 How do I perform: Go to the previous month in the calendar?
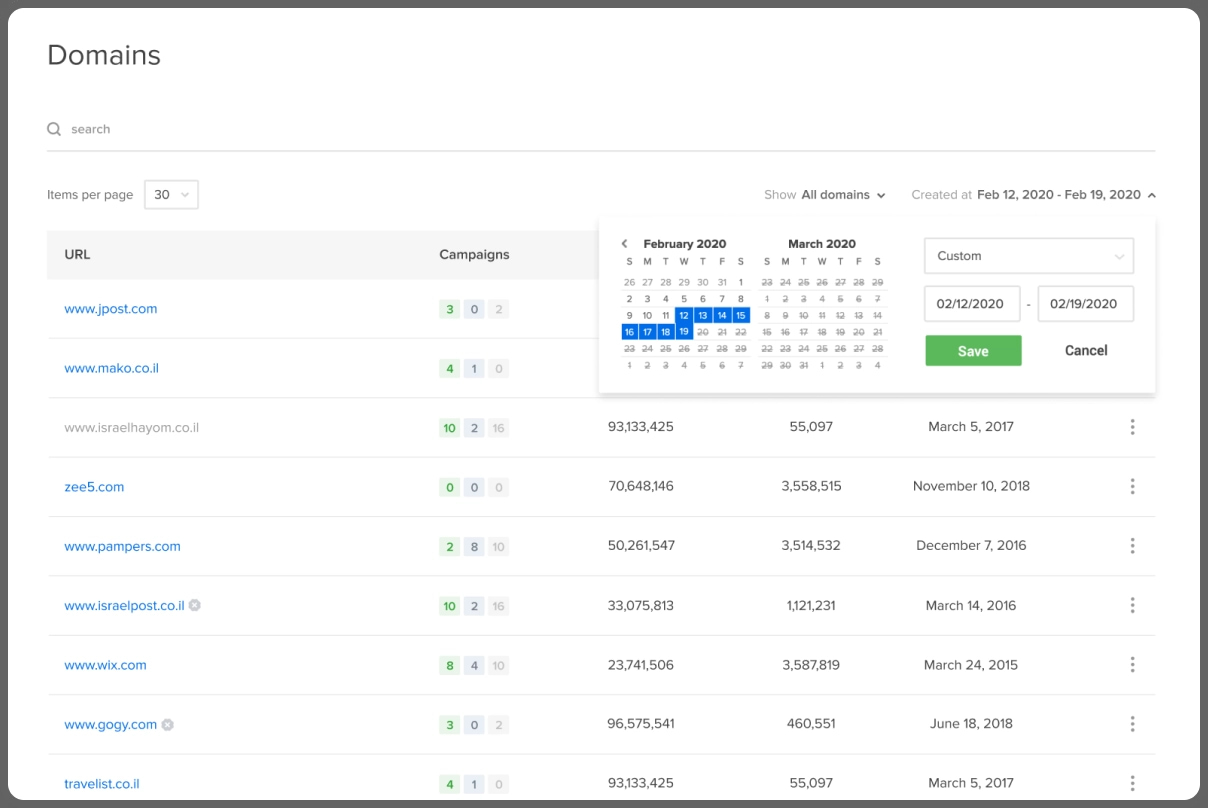(x=625, y=244)
